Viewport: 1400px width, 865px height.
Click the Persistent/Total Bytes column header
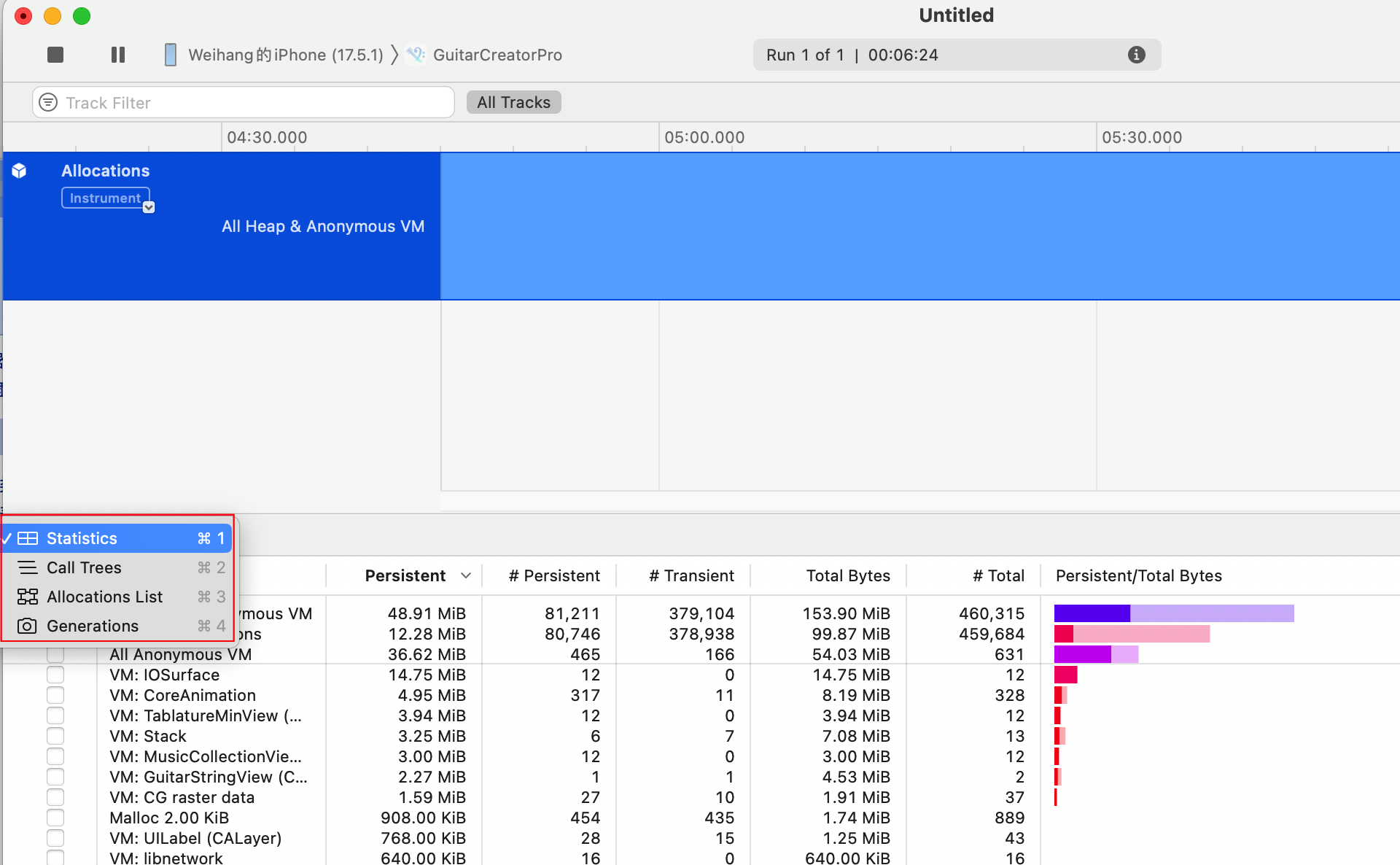pyautogui.click(x=1139, y=575)
